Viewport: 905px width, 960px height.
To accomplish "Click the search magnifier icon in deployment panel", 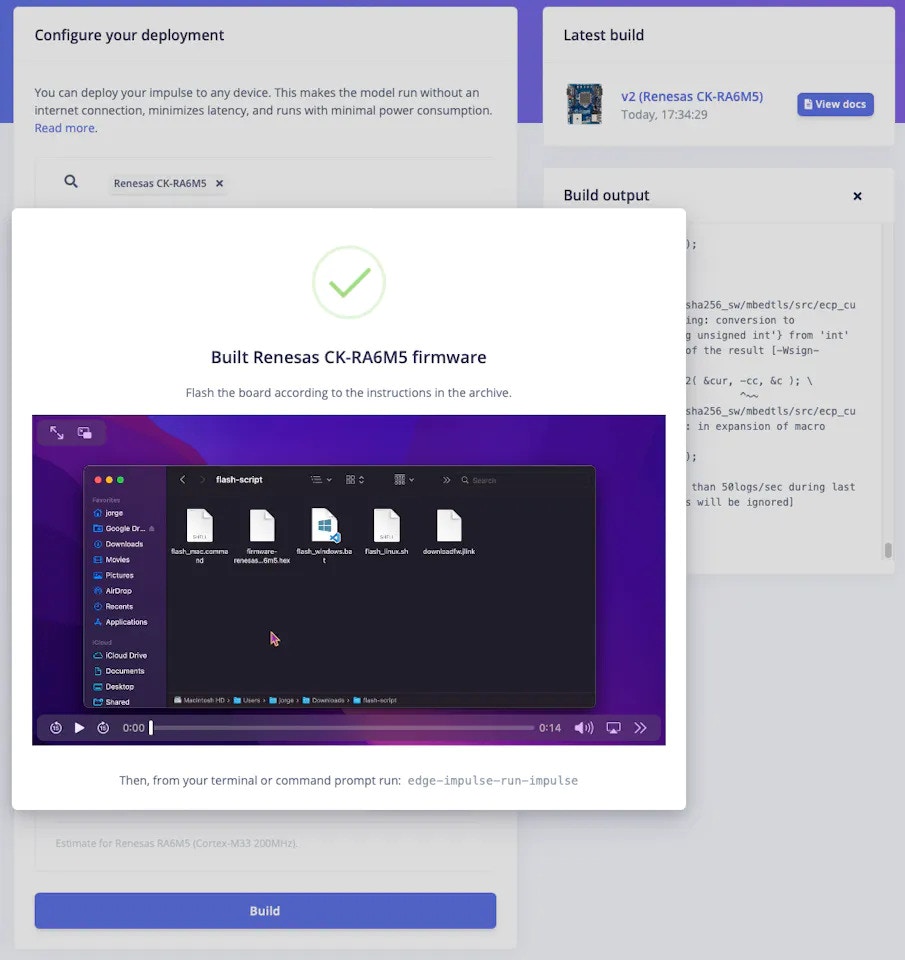I will tap(71, 181).
